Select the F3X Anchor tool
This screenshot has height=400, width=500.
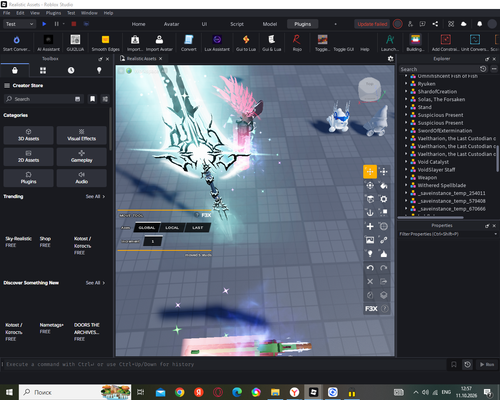(x=370, y=213)
